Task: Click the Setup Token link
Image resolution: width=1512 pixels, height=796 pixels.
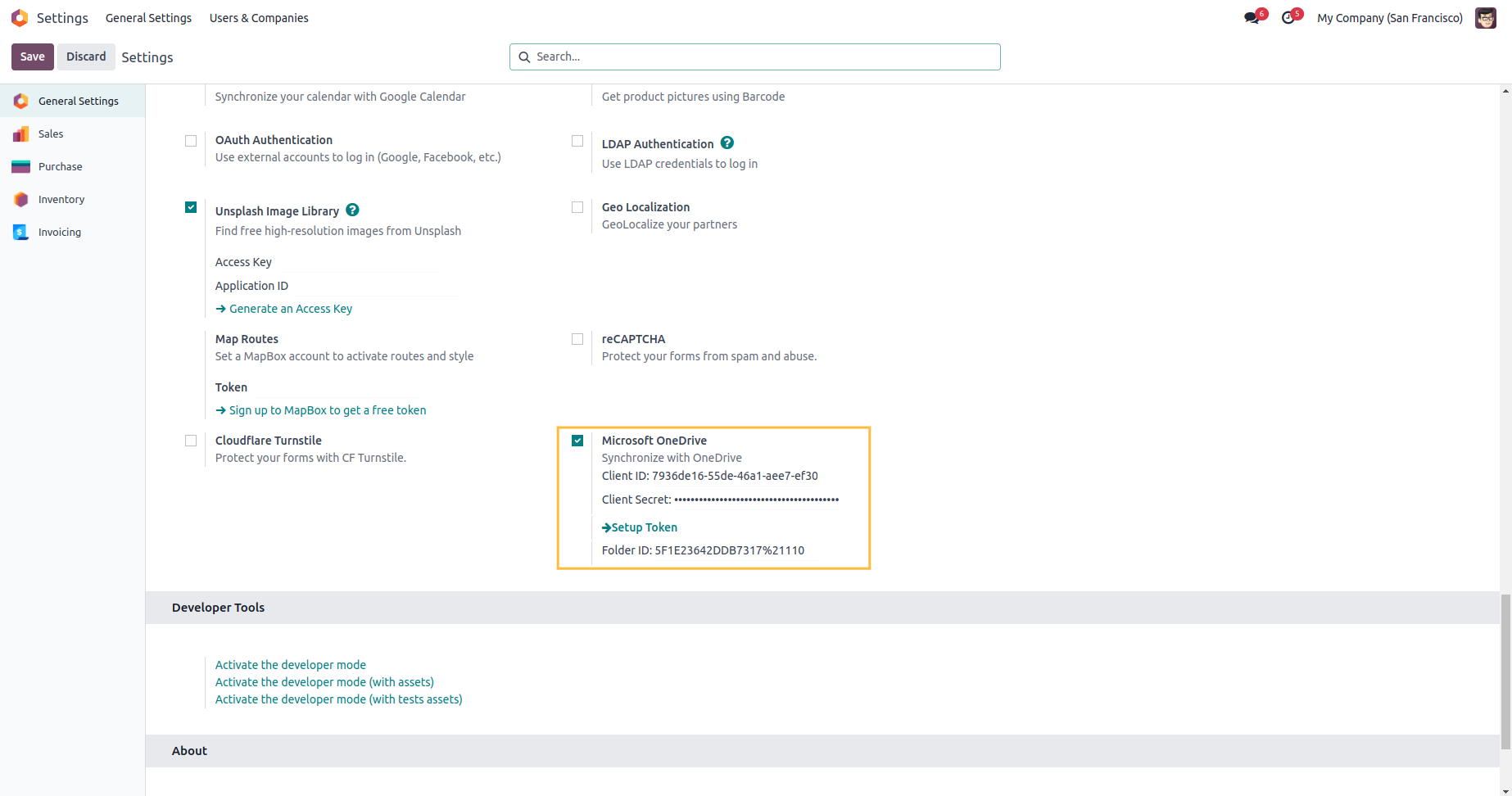Action: [644, 527]
